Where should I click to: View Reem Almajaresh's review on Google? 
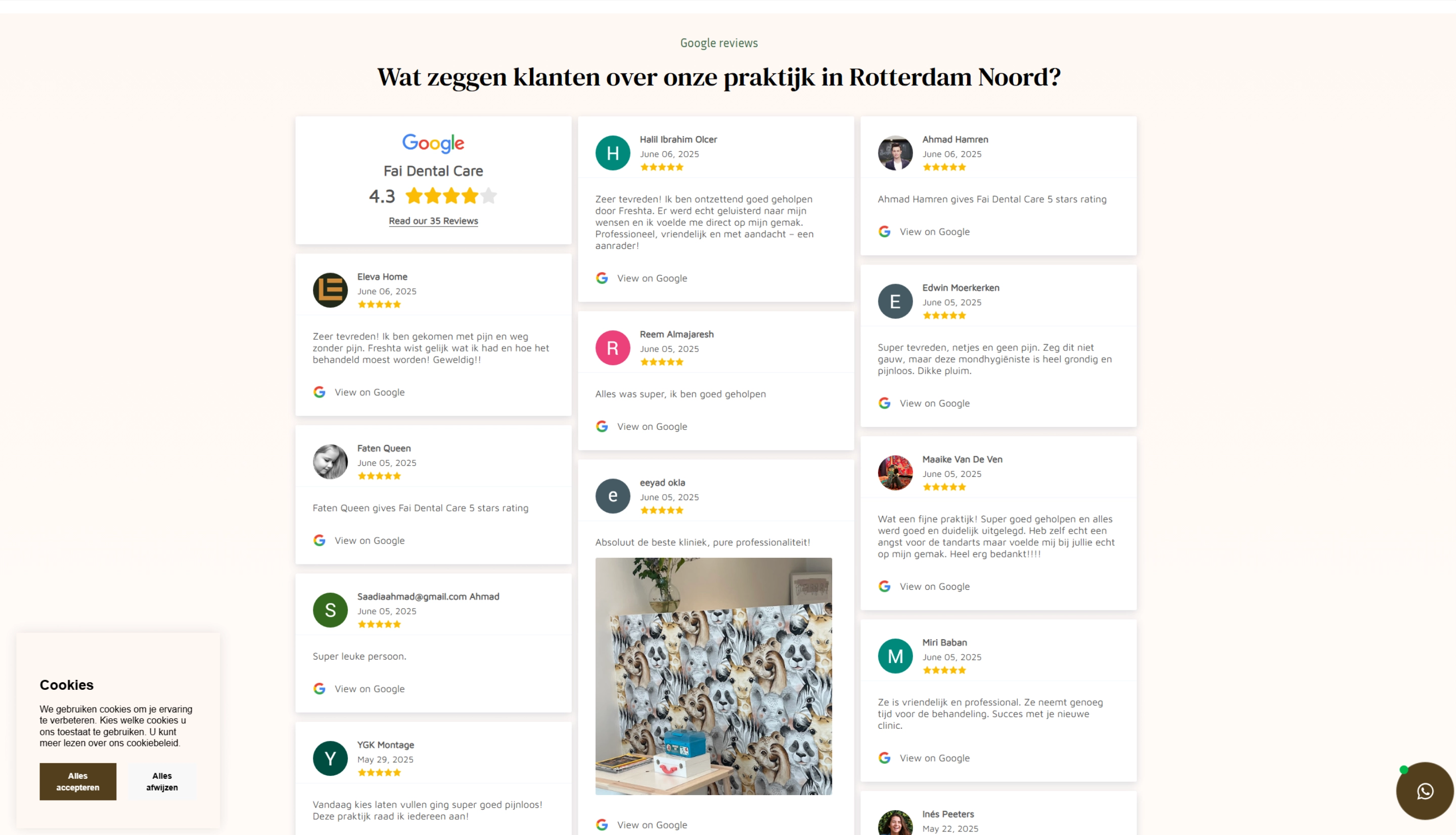652,426
